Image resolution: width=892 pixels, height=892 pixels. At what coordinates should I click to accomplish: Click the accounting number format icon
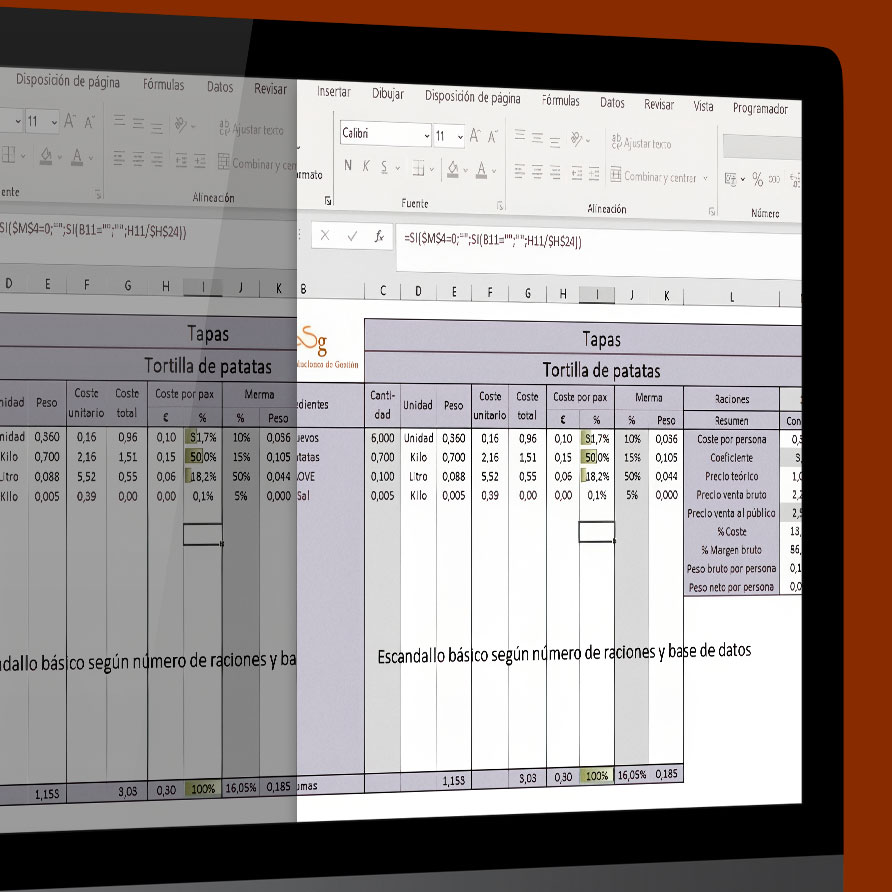(x=730, y=179)
